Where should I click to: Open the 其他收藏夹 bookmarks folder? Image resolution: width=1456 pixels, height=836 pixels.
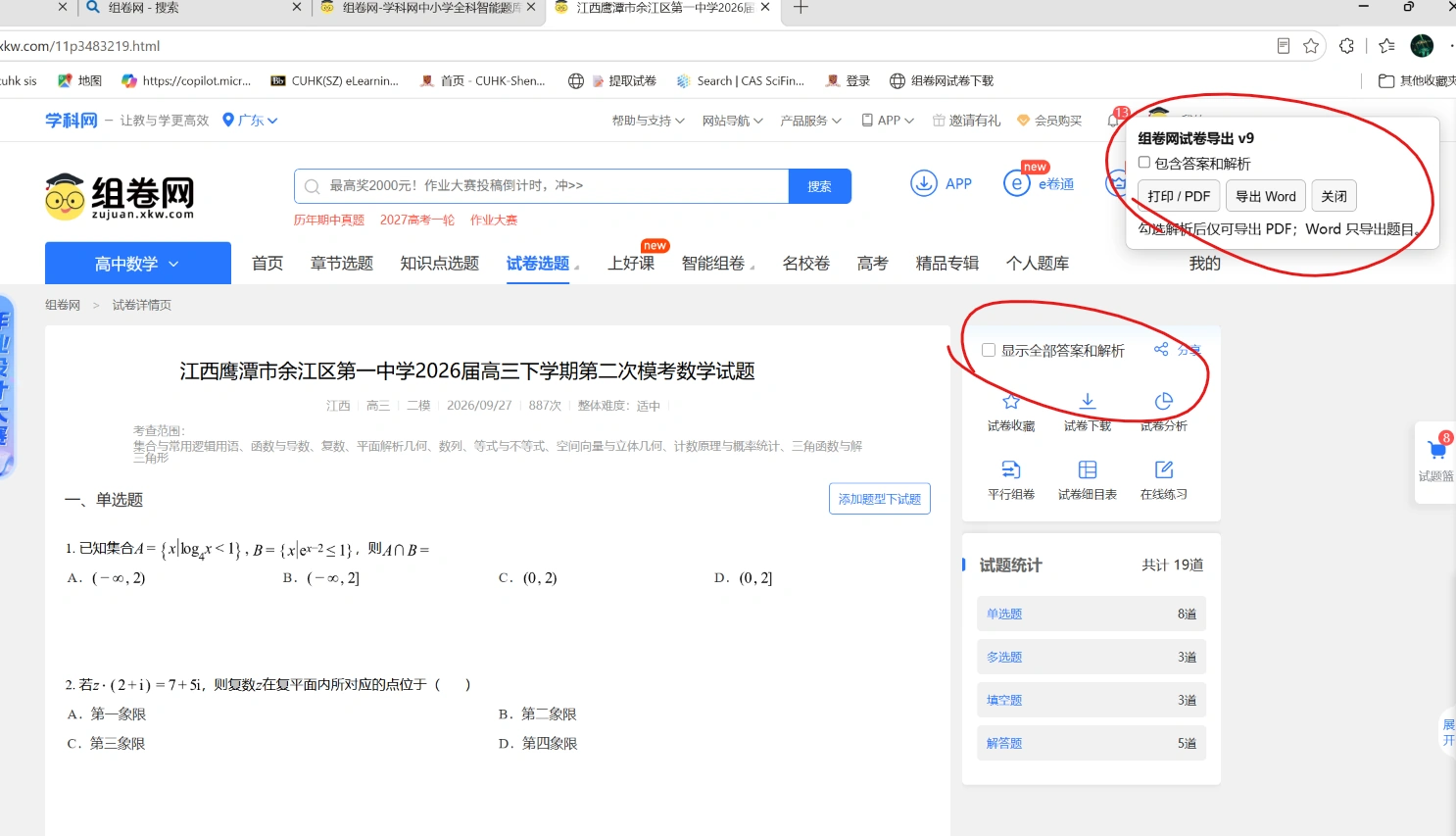(x=1417, y=80)
